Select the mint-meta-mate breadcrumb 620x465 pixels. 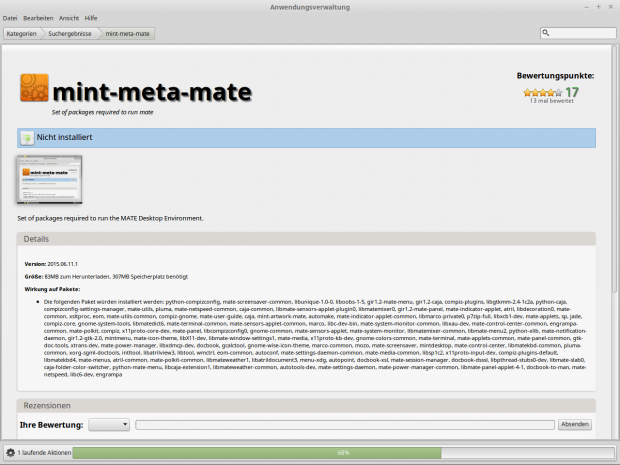[127, 34]
